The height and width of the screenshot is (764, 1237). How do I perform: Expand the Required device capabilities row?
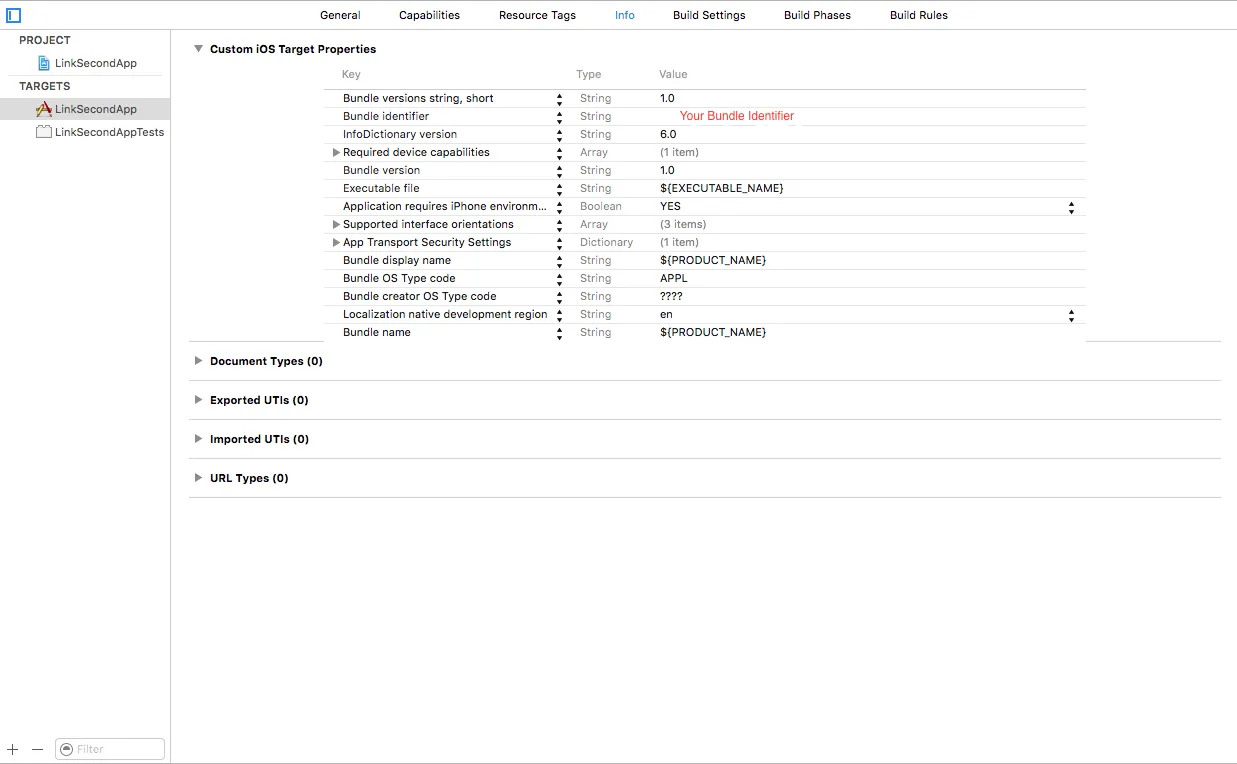tap(336, 152)
